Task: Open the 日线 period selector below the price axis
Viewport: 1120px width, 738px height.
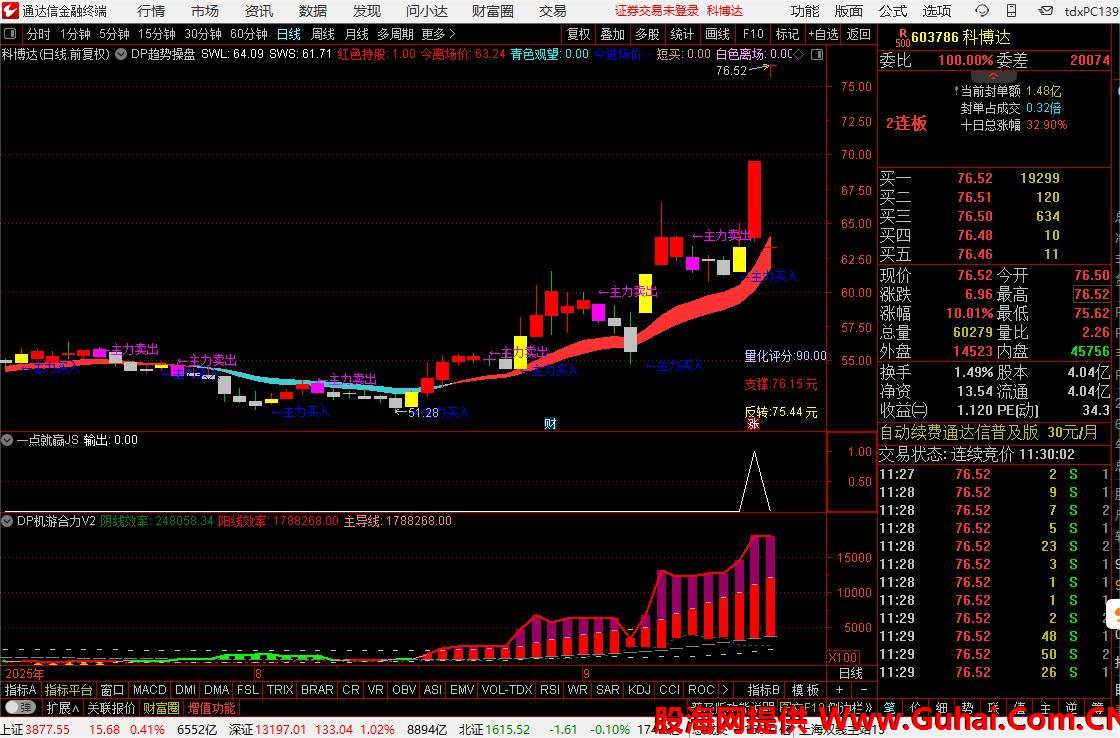Action: [850, 674]
